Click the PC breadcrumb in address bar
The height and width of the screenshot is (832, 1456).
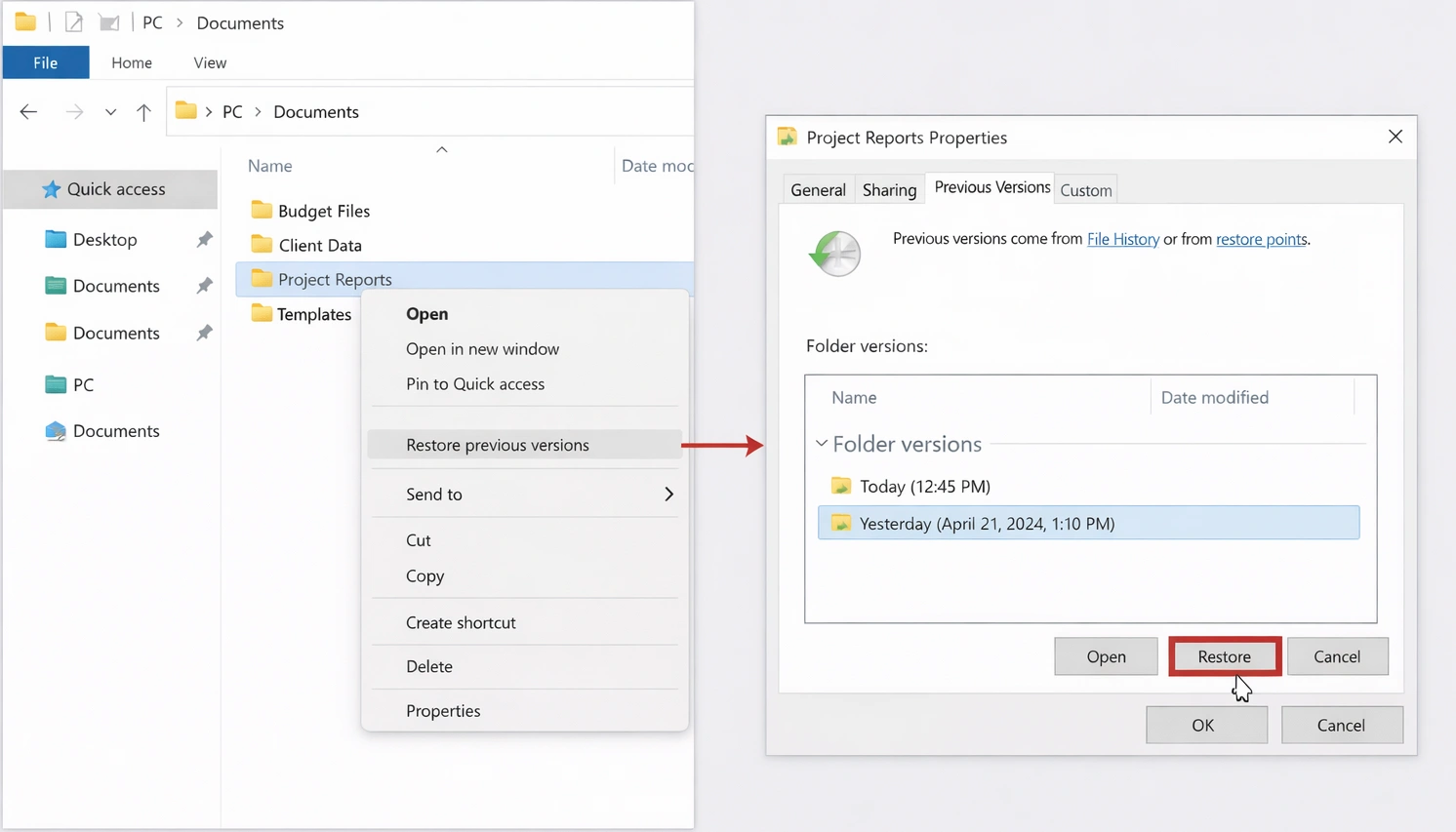(232, 112)
